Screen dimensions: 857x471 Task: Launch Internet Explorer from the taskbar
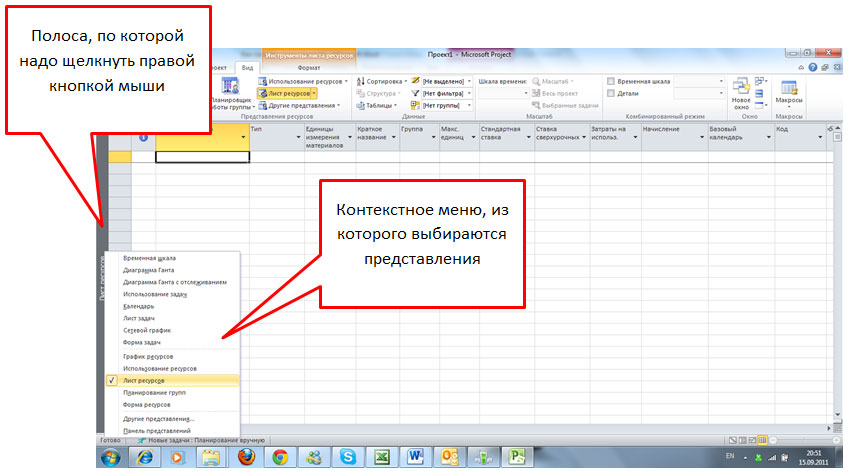[144, 457]
